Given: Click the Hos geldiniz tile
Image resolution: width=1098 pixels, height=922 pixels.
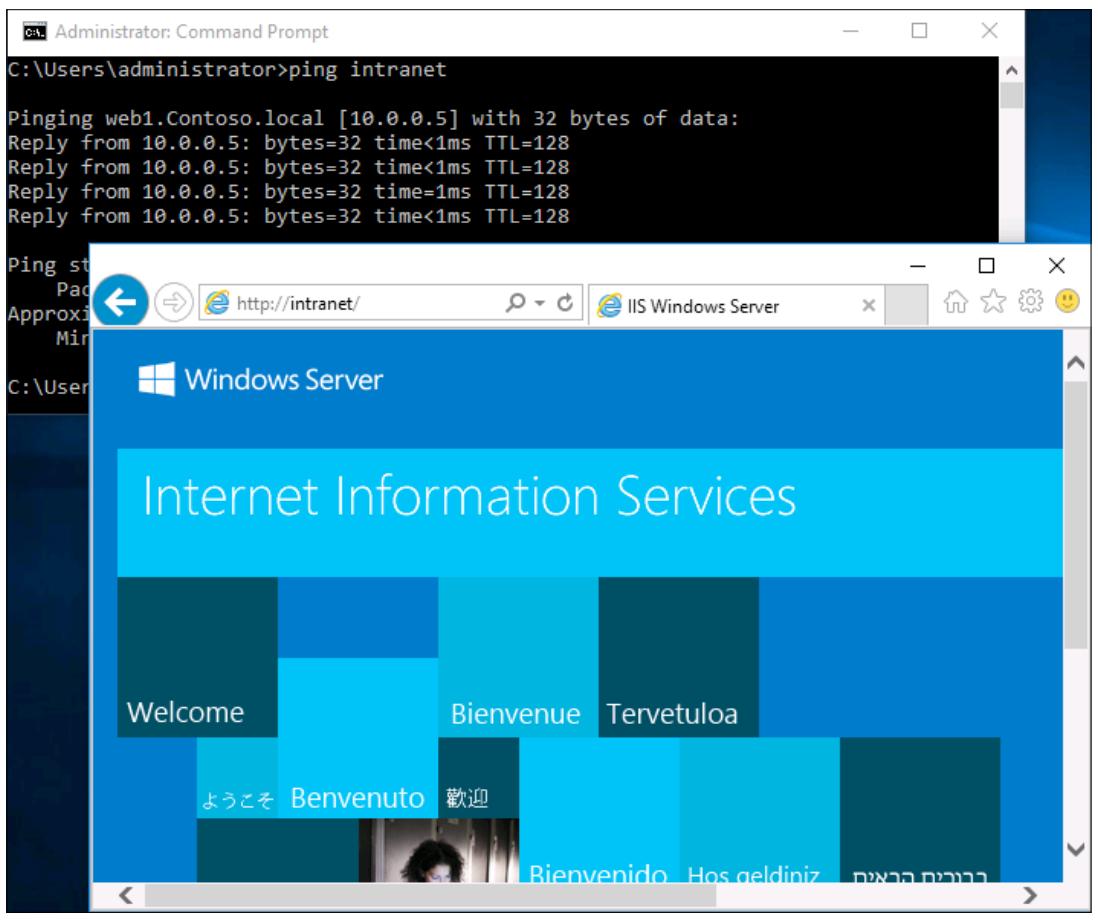Looking at the screenshot, I should (759, 810).
